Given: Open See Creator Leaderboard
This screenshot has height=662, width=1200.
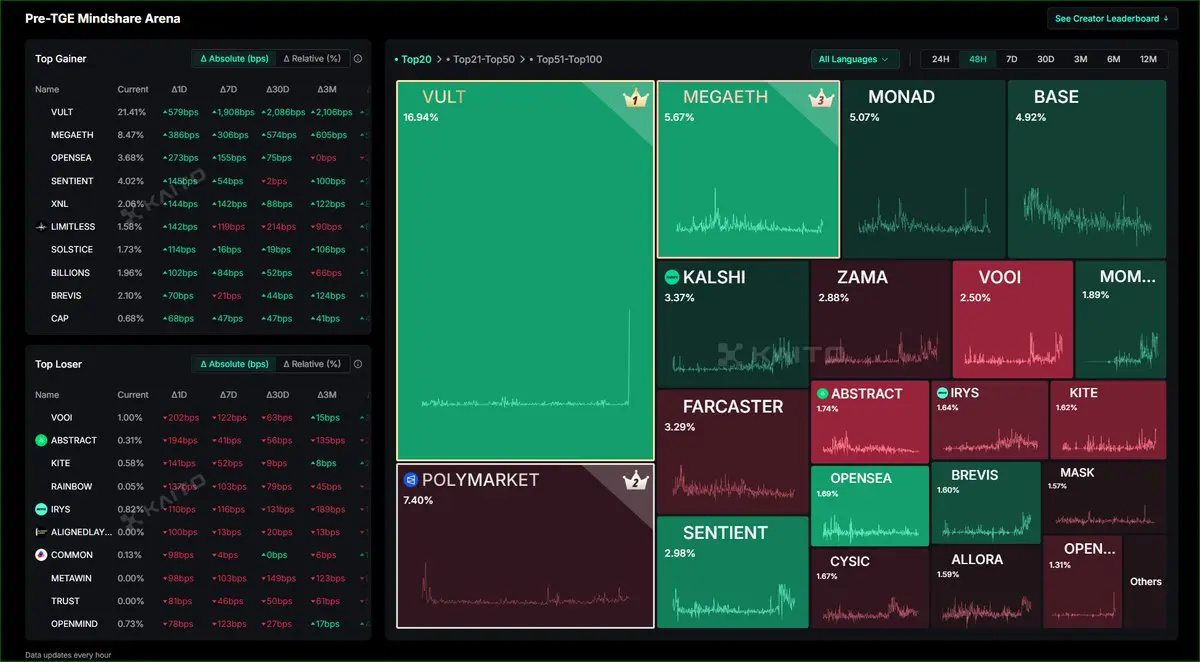Looking at the screenshot, I should point(1111,19).
